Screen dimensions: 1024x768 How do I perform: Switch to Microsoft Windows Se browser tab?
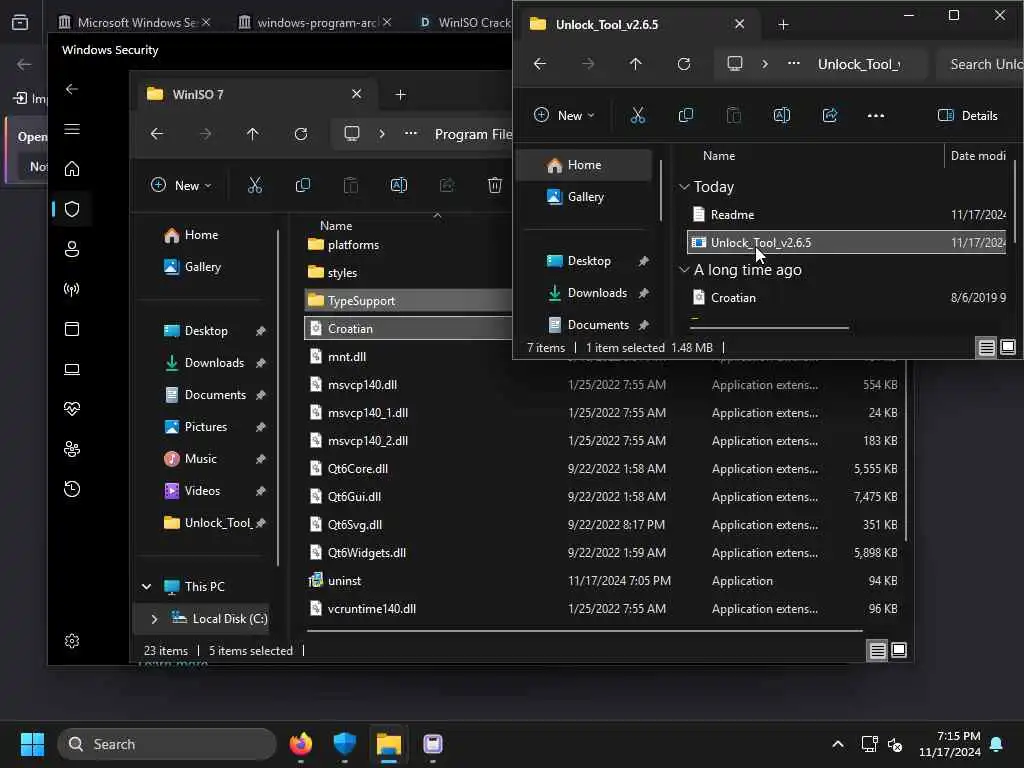click(133, 22)
